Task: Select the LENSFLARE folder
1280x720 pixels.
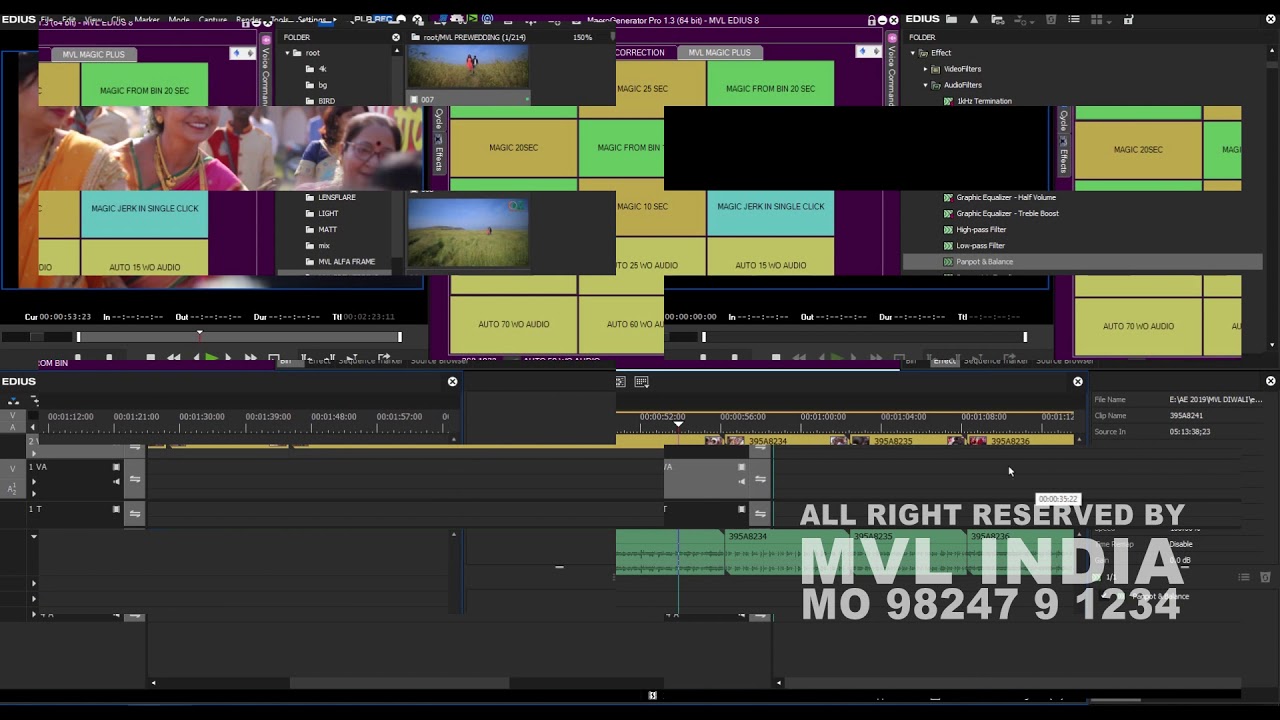Action: tap(336, 198)
